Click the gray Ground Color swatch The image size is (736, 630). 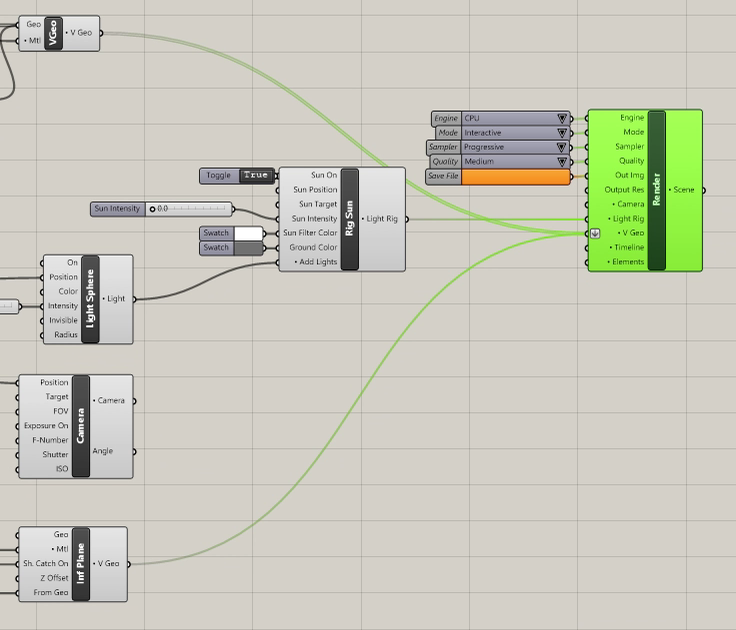(248, 248)
